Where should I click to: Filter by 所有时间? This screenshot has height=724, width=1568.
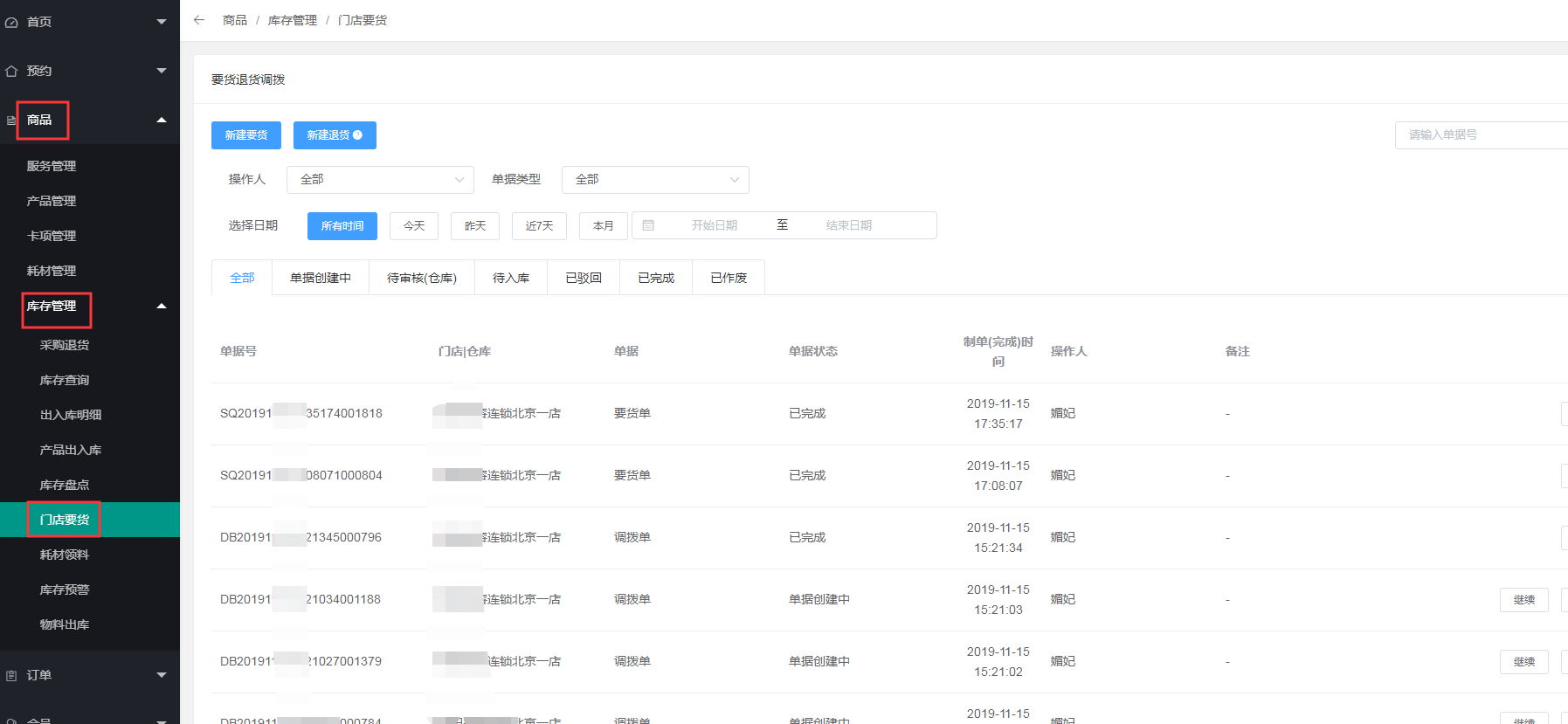click(x=342, y=226)
